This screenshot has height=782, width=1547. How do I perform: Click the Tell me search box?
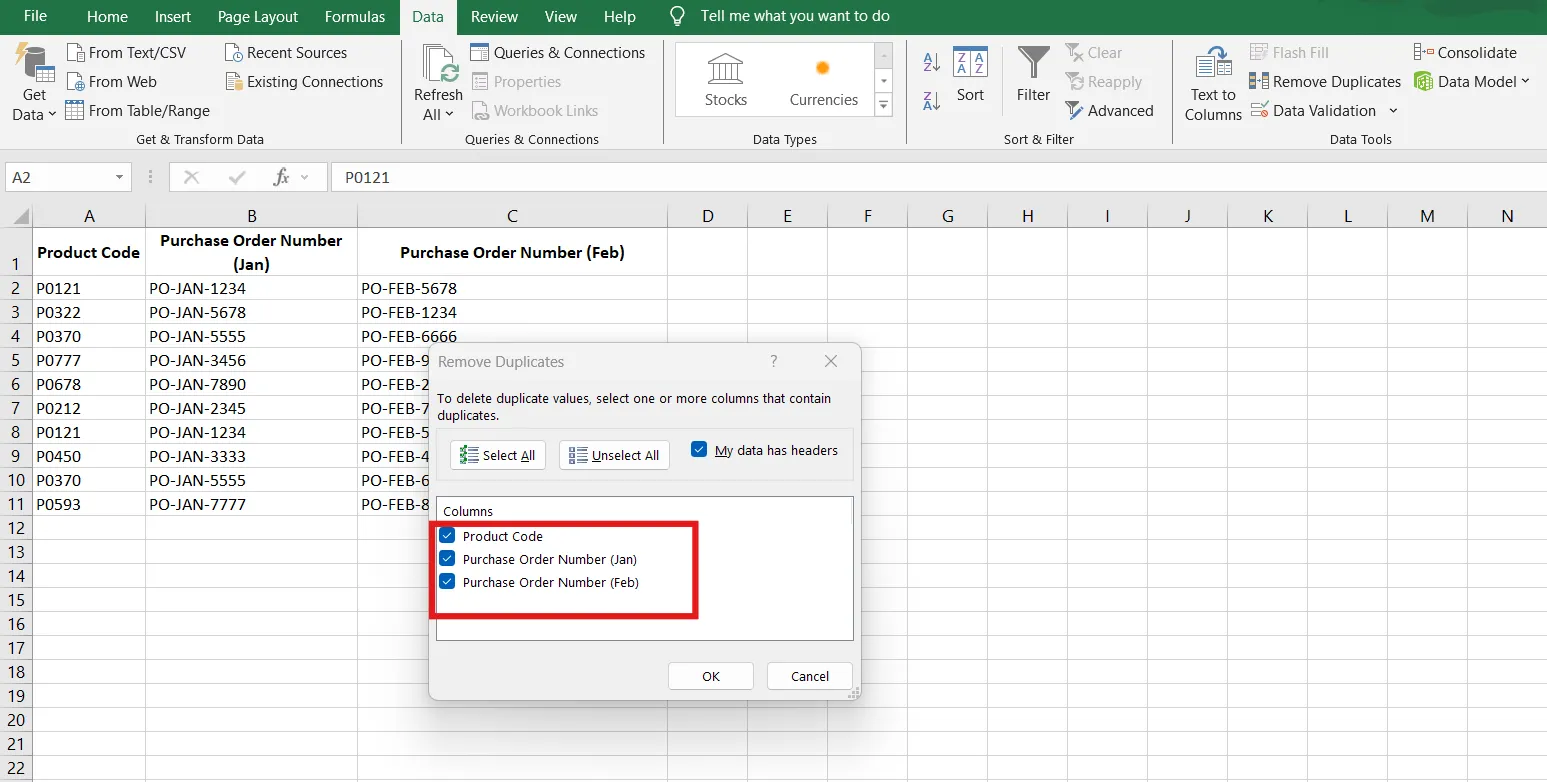click(x=795, y=16)
